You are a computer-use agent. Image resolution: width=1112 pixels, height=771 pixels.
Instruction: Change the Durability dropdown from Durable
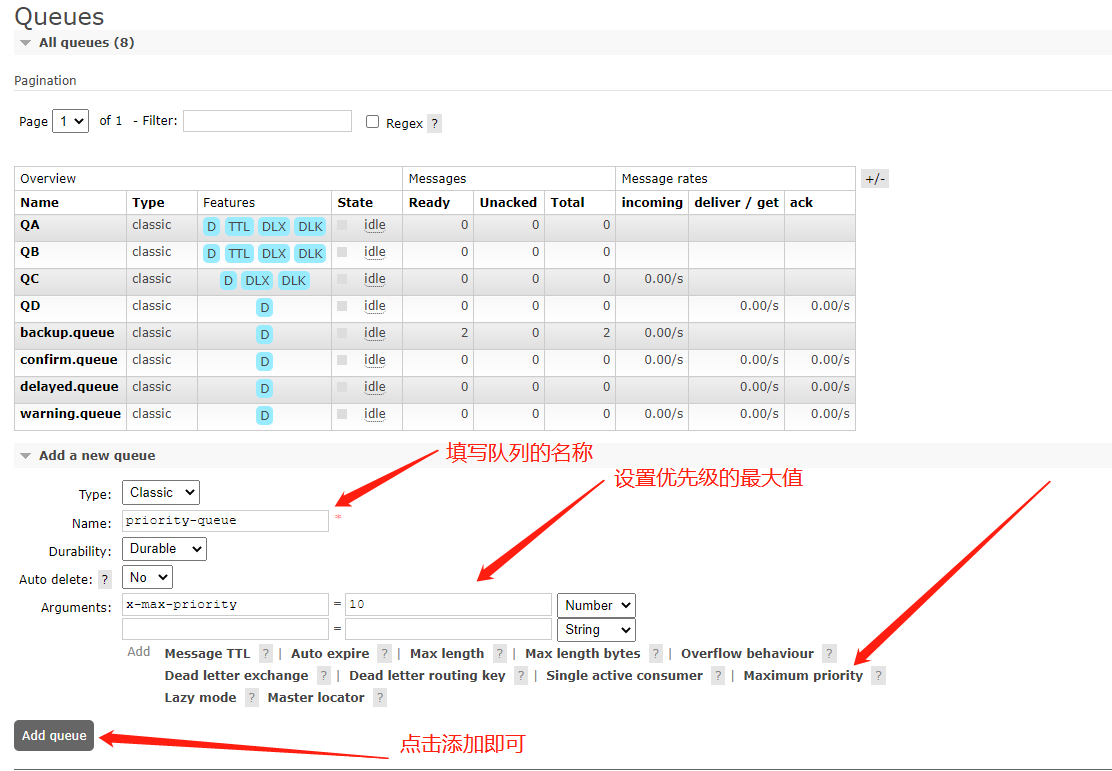tap(165, 549)
